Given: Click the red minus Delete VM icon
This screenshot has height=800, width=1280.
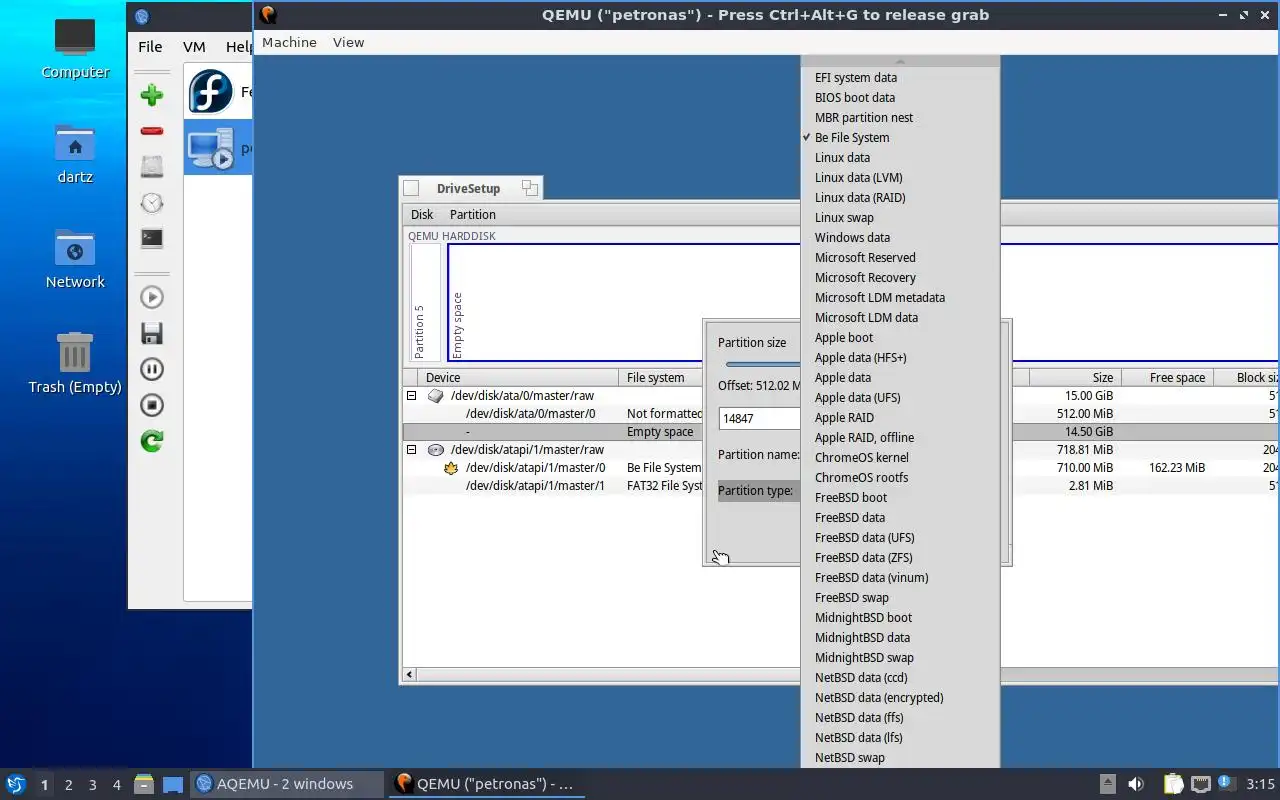Looking at the screenshot, I should point(152,131).
